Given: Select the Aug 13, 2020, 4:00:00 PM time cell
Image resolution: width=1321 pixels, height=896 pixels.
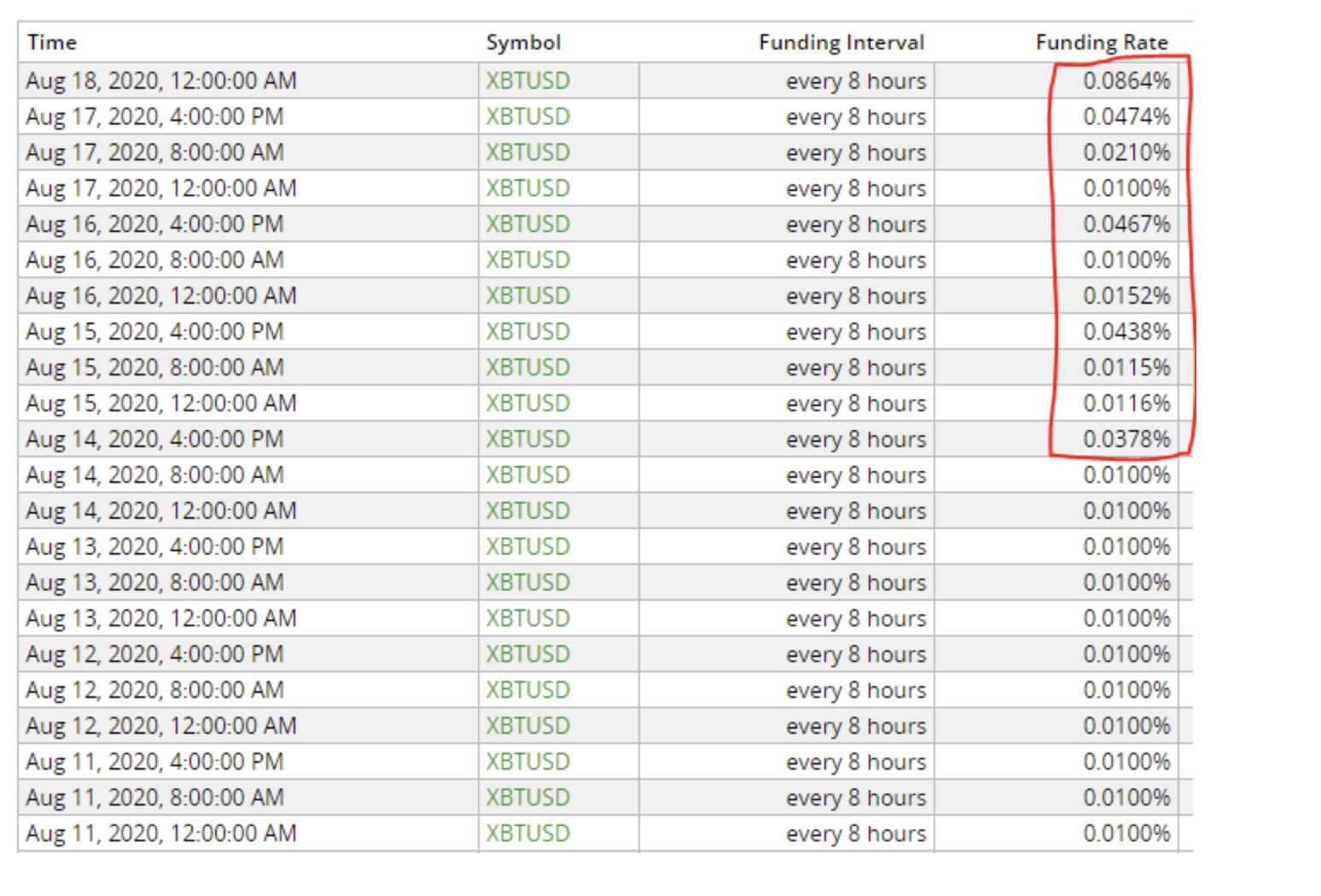Looking at the screenshot, I should [x=154, y=547].
